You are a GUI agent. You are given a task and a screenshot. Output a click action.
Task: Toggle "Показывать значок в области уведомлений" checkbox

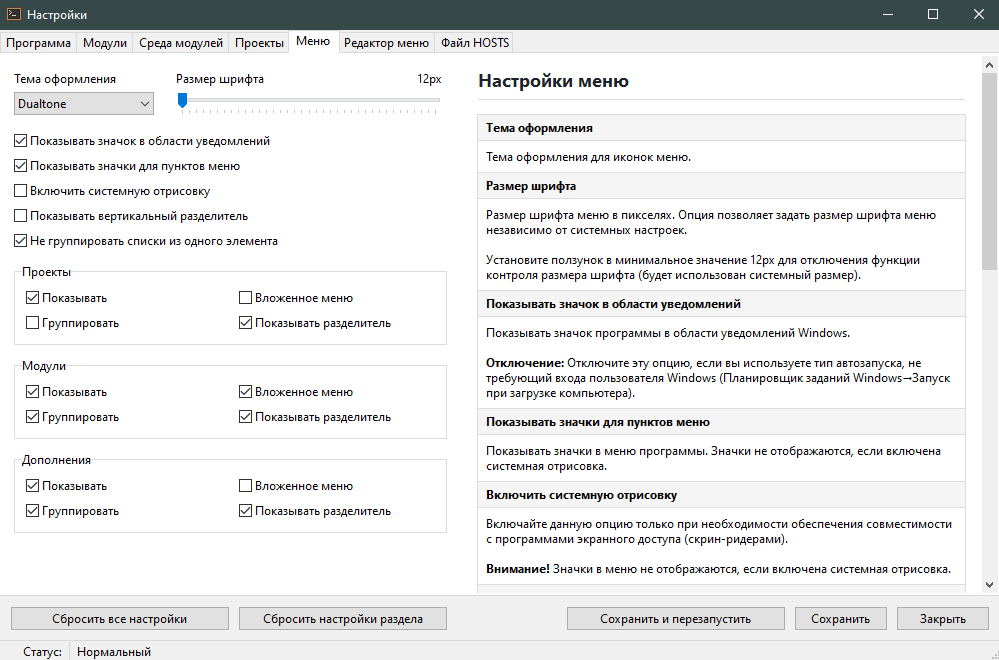(21, 141)
